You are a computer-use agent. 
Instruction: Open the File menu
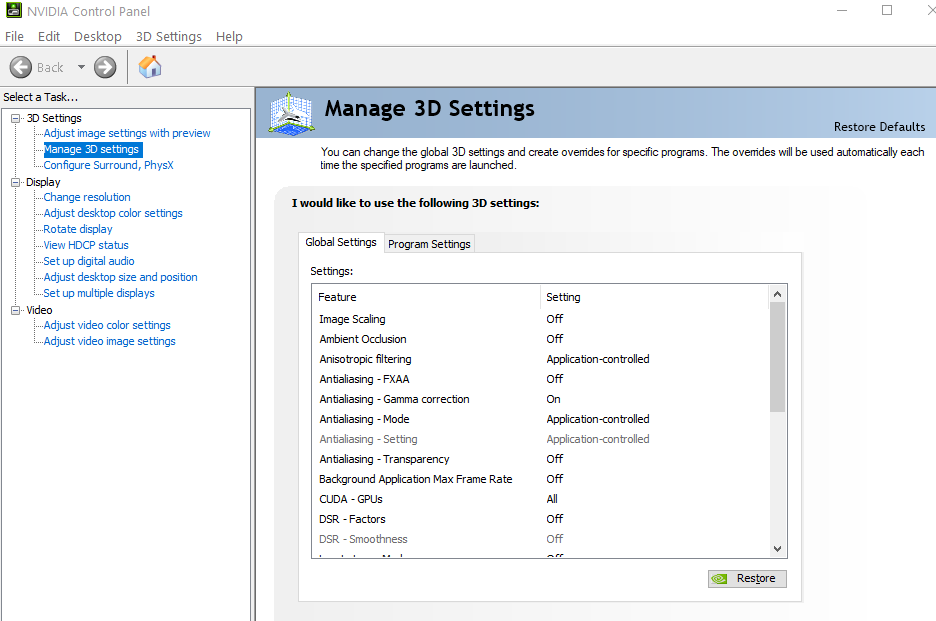pyautogui.click(x=14, y=36)
